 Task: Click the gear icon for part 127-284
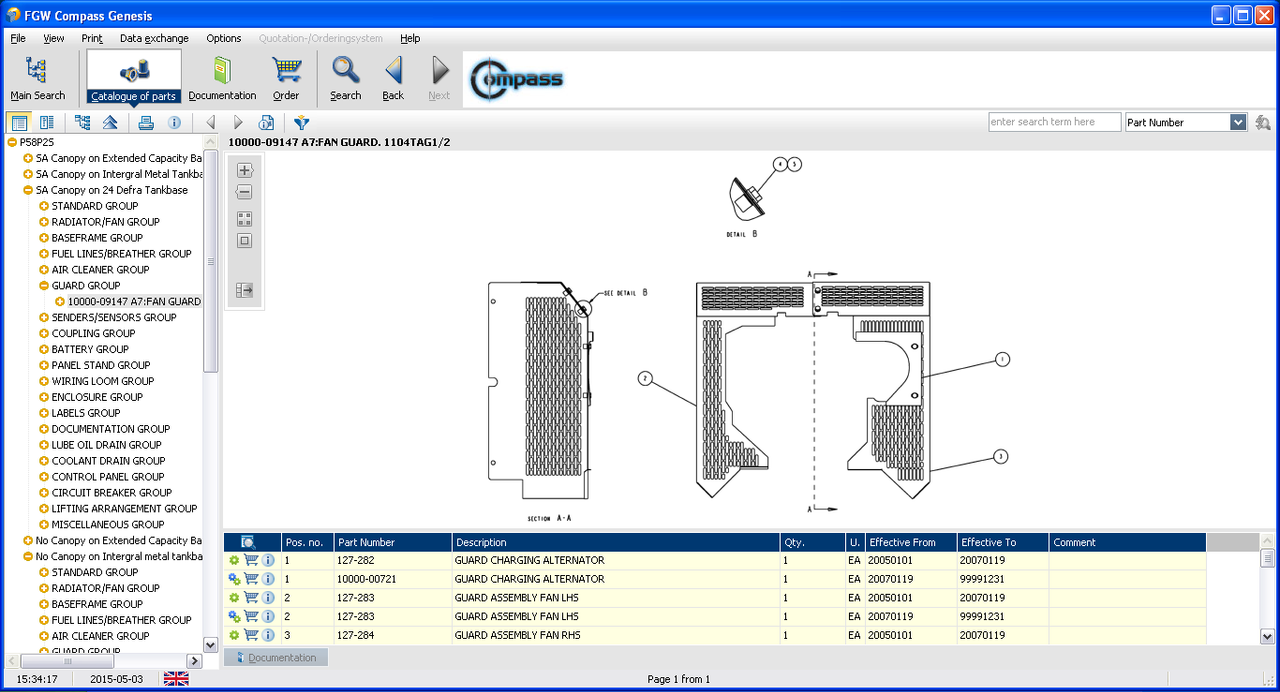tap(234, 635)
